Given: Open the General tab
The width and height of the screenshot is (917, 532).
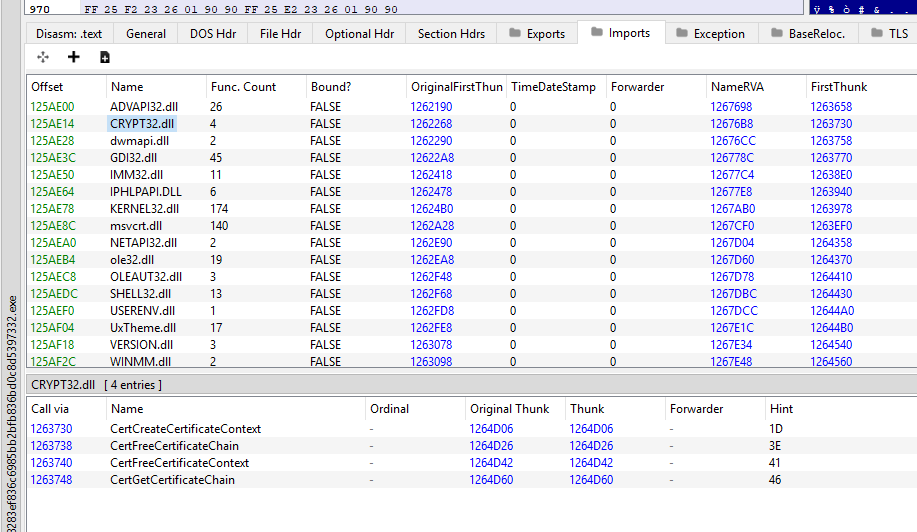Looking at the screenshot, I should [146, 34].
